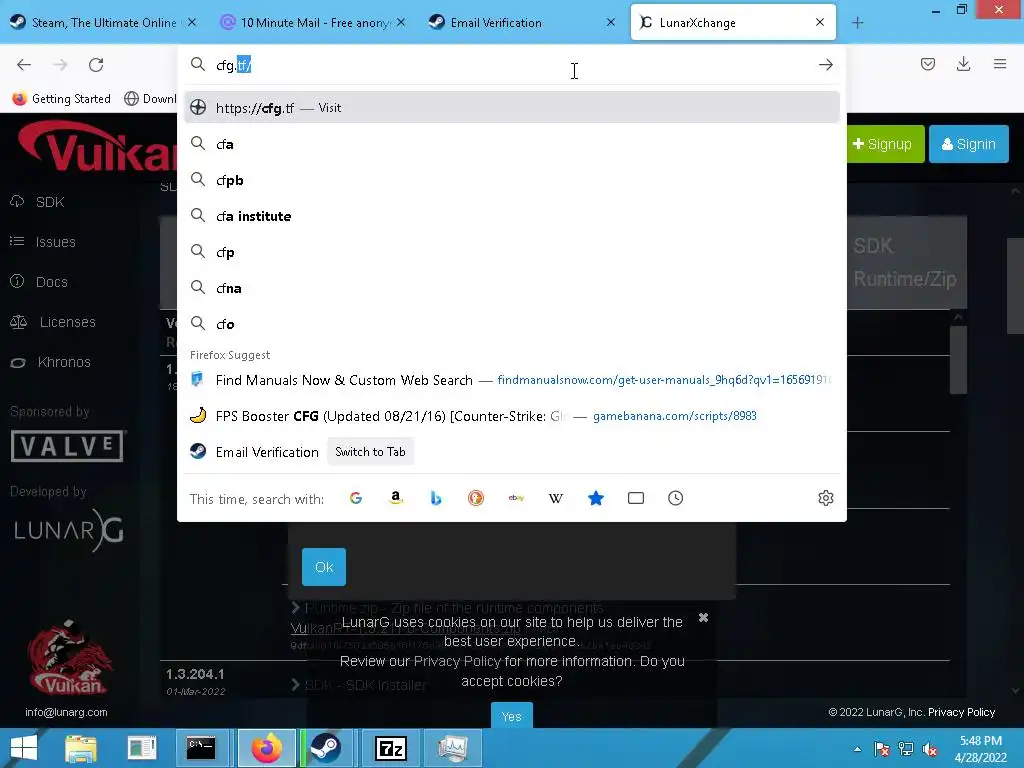Reload the page with the refresh icon

click(x=96, y=65)
